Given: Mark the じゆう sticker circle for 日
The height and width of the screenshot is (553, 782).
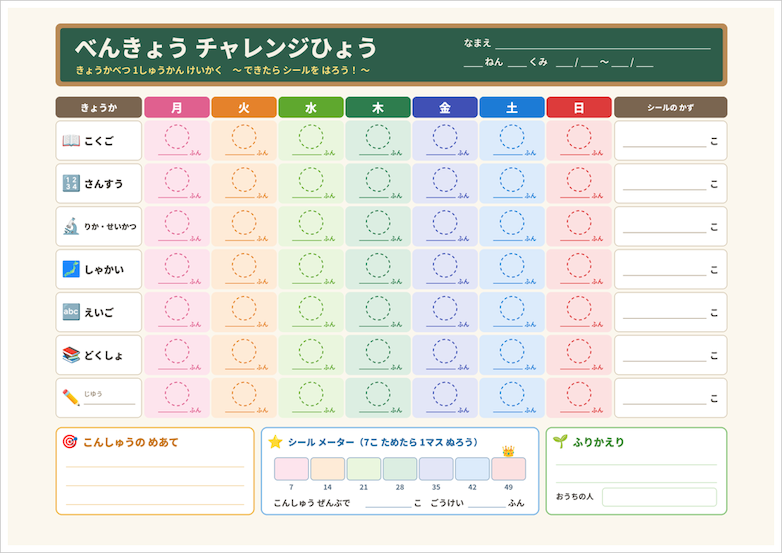Looking at the screenshot, I should click(579, 394).
